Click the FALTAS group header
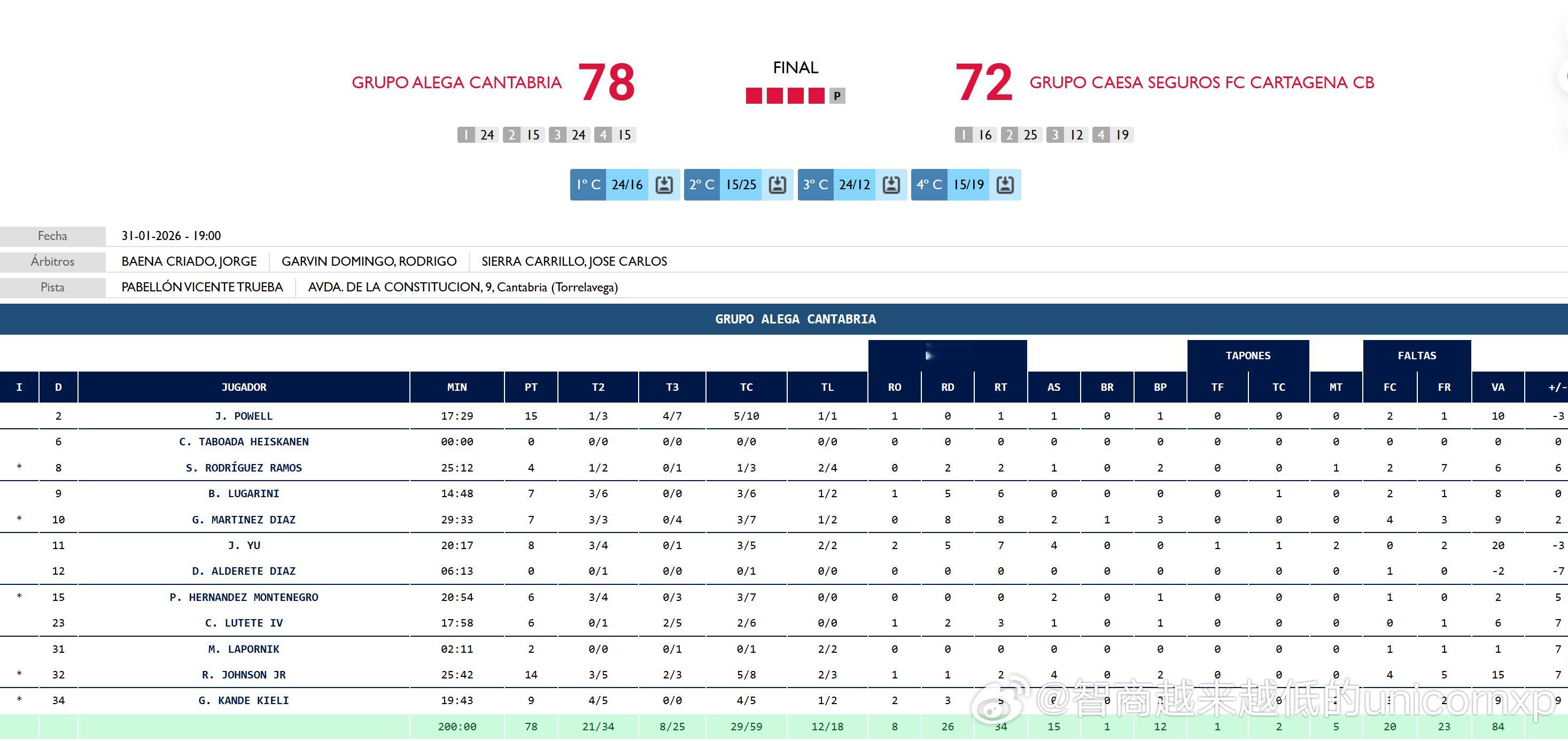Image resolution: width=1568 pixels, height=741 pixels. [x=1416, y=356]
